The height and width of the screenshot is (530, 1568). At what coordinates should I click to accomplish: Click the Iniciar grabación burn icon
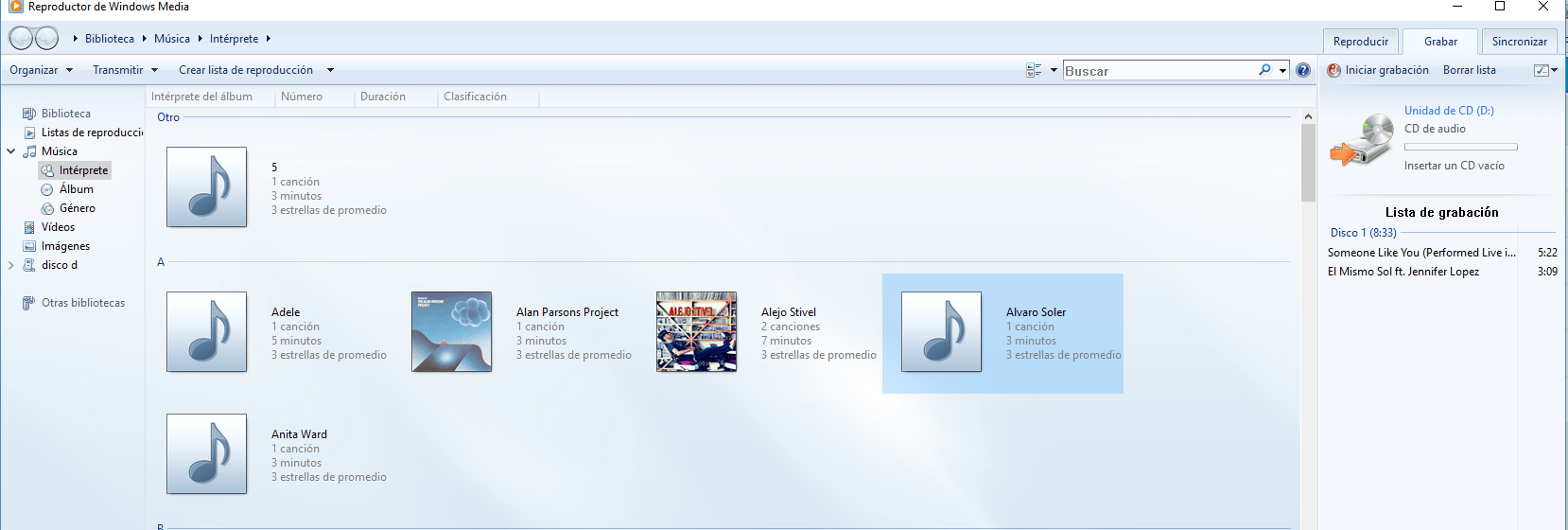click(x=1334, y=70)
